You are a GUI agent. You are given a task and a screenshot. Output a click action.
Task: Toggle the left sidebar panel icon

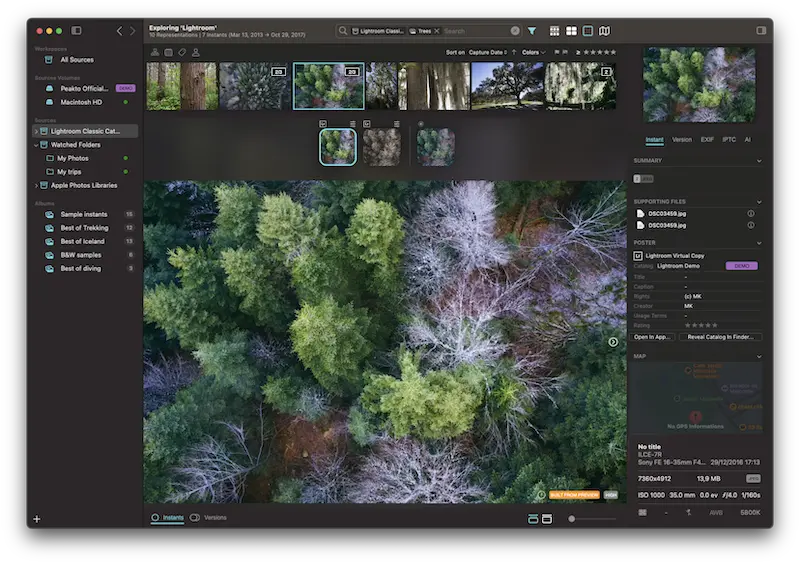[x=76, y=31]
